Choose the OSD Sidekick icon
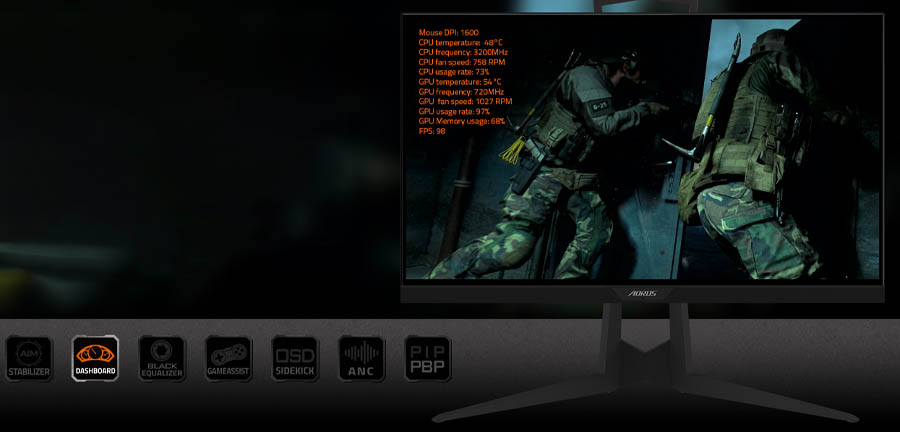The width and height of the screenshot is (900, 432). point(295,359)
